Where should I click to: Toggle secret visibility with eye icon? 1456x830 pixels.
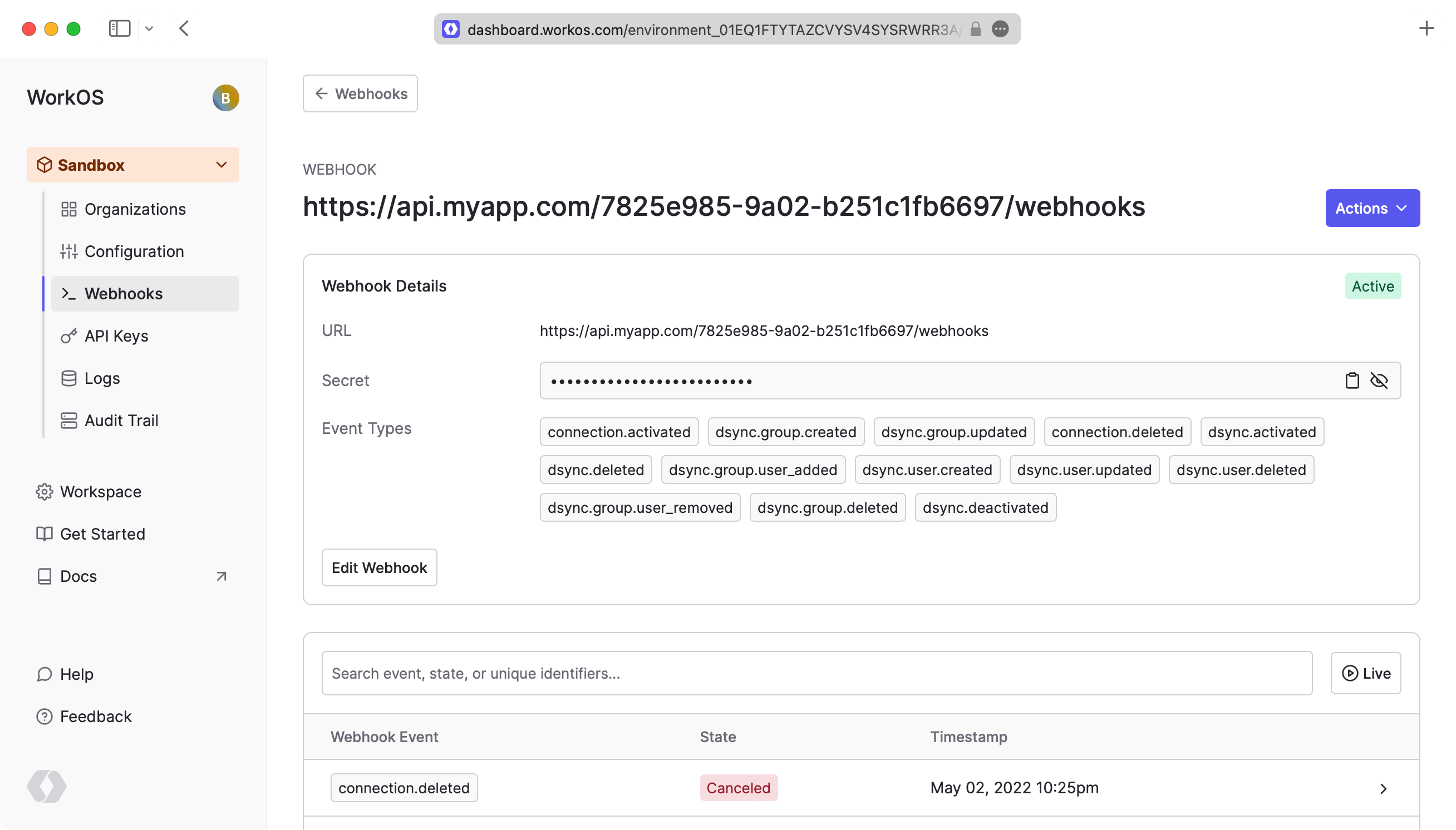coord(1379,380)
